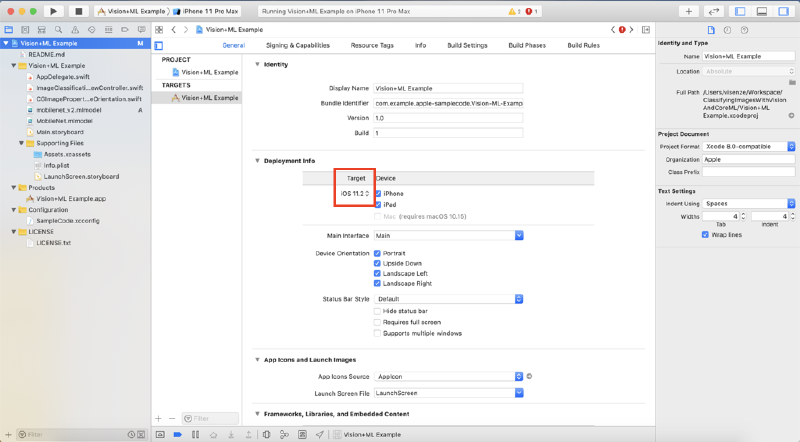Open the Indent Using dropdown
800x442 pixels.
click(x=748, y=203)
